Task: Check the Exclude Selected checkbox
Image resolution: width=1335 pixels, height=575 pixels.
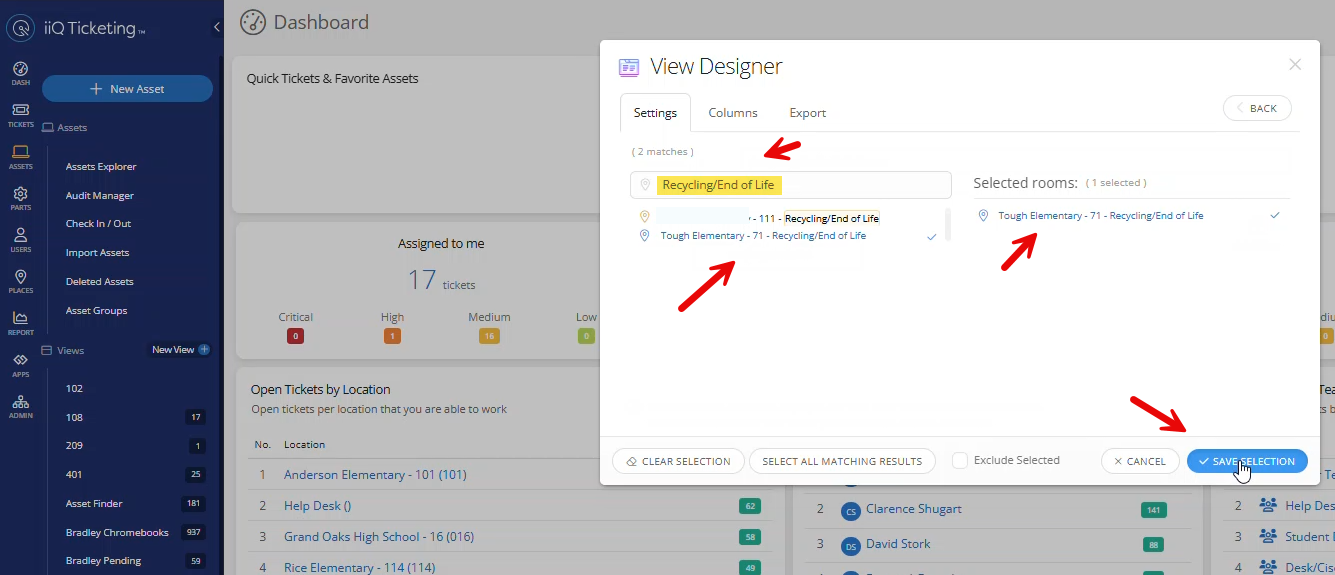Action: click(x=960, y=461)
